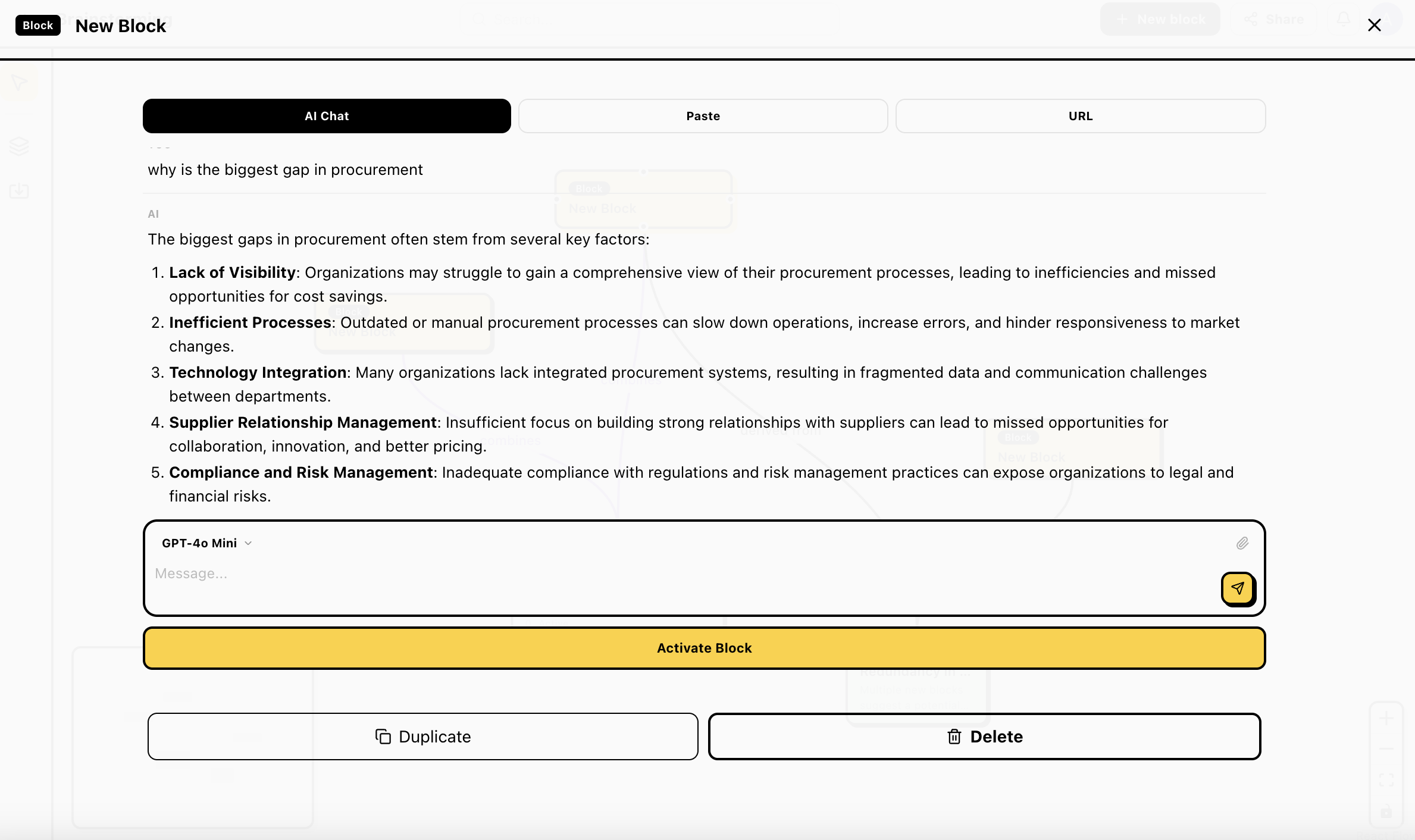Select the faded cursor tool in sidebar
Screen dimensions: 1415x840
tap(19, 82)
